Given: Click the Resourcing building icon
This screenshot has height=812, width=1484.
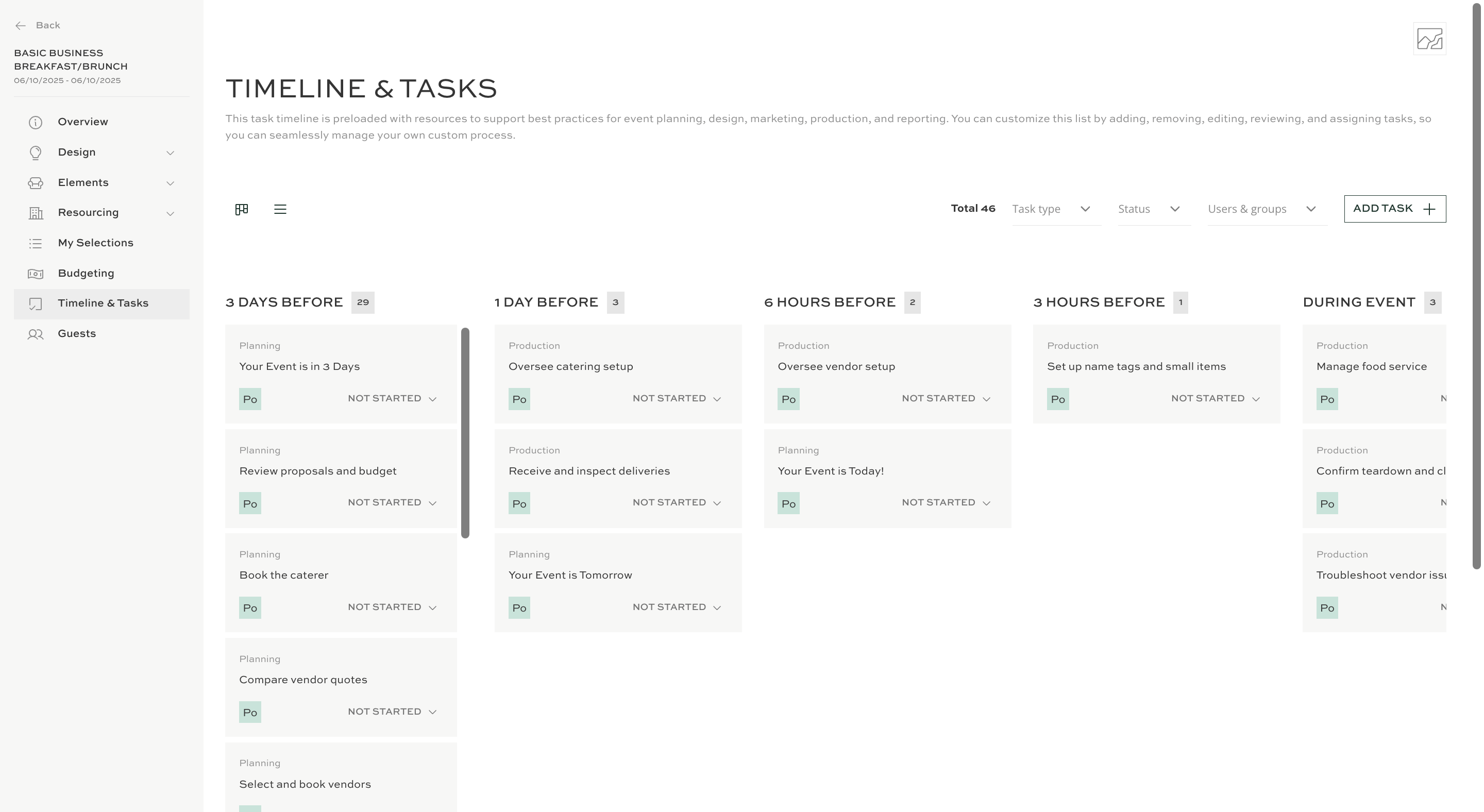Looking at the screenshot, I should click(x=36, y=213).
